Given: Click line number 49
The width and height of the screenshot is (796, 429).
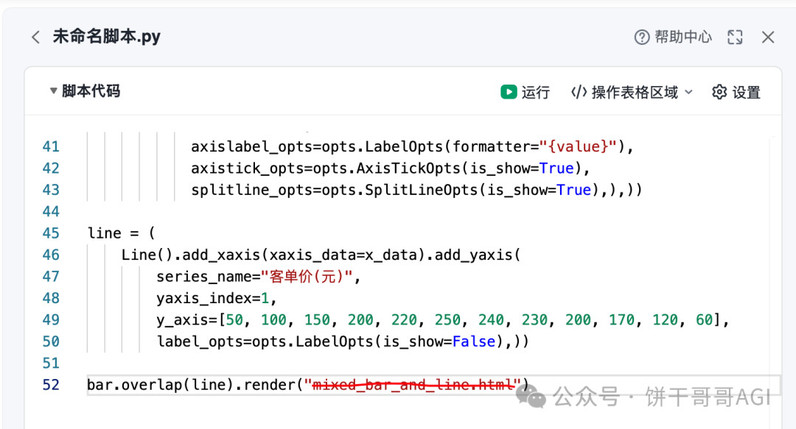Looking at the screenshot, I should pyautogui.click(x=51, y=320).
